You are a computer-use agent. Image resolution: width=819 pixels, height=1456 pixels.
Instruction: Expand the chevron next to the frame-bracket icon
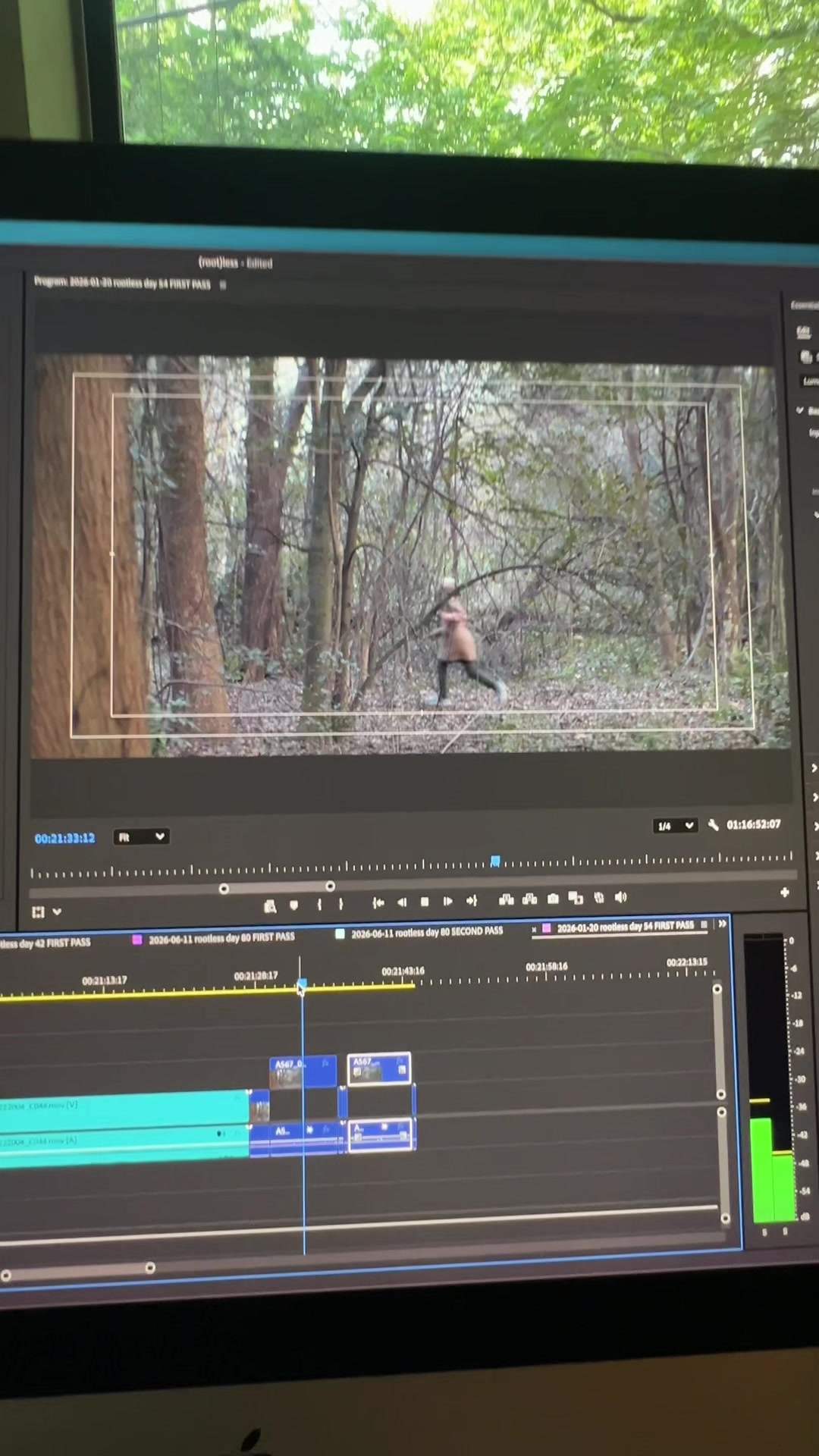(57, 912)
